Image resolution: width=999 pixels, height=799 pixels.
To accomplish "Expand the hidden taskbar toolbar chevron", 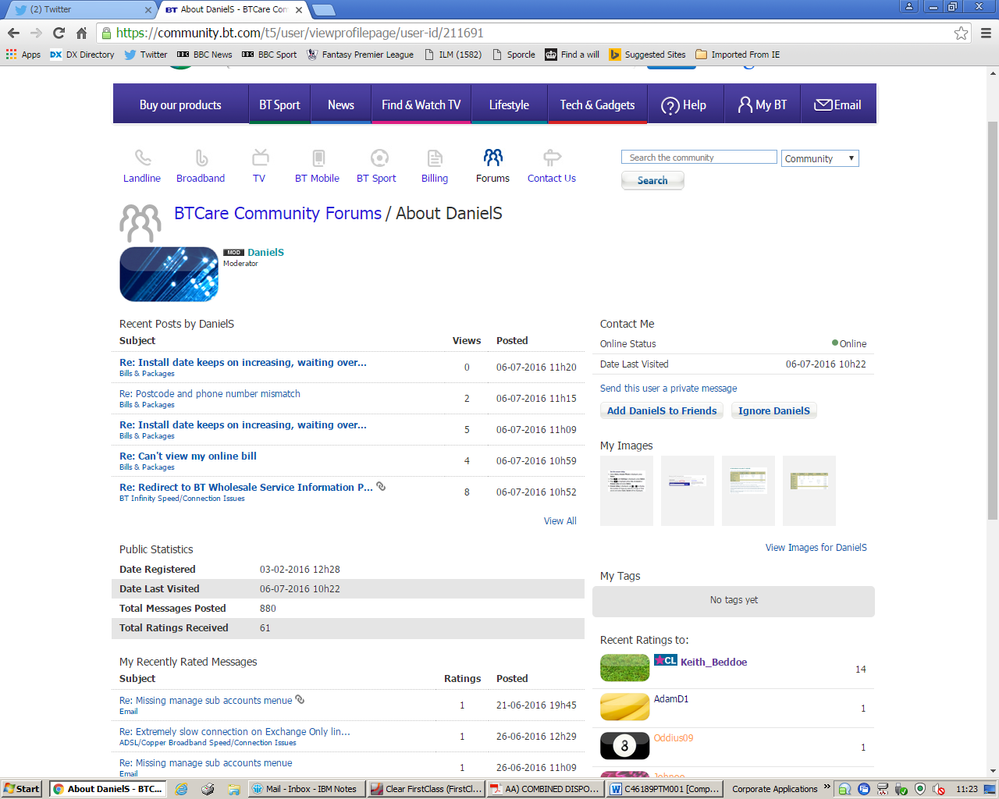I will pos(827,787).
